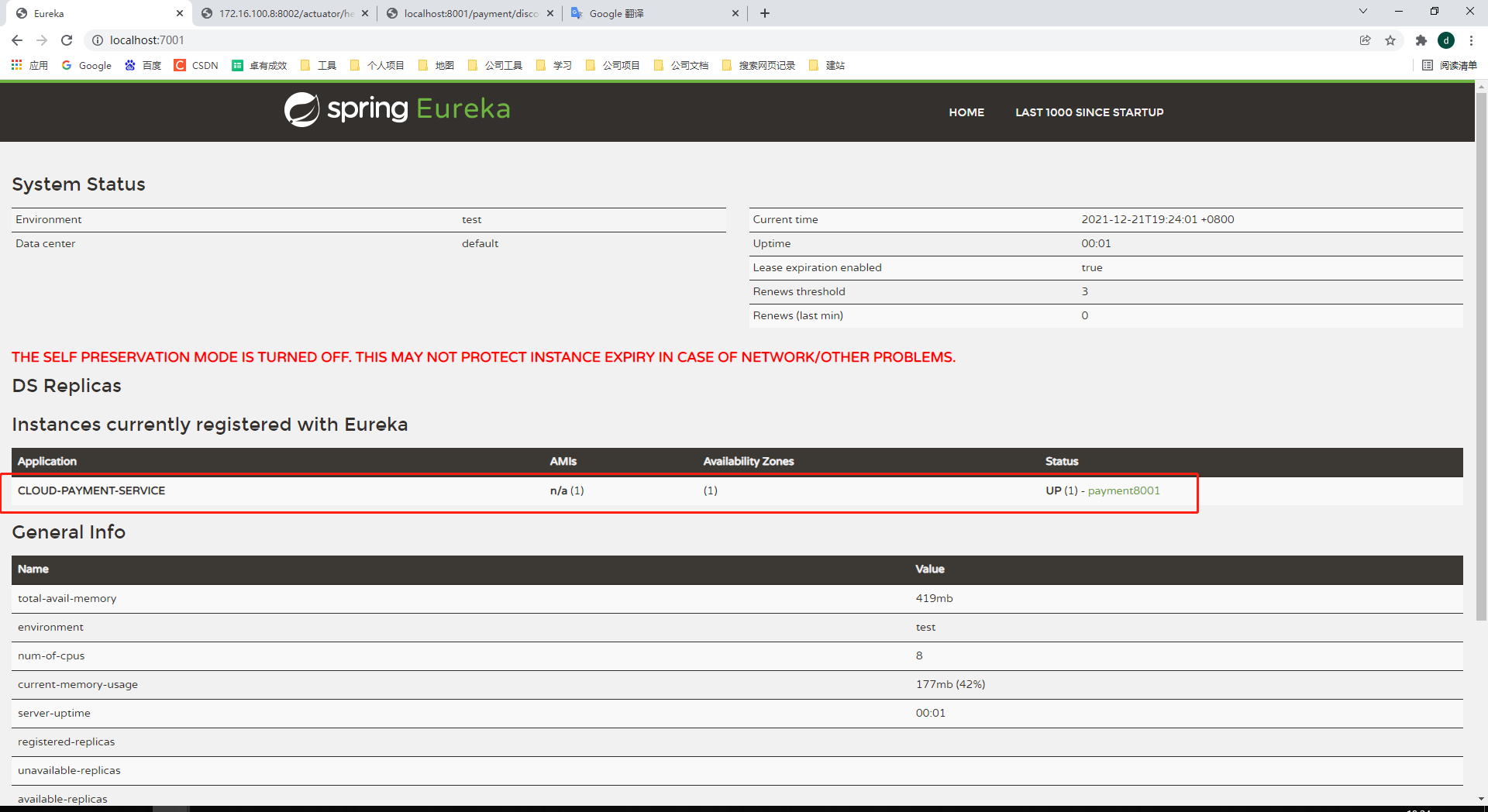This screenshot has height=812, width=1488.
Task: Close the 172.16.100.8:8002 actuator tab
Action: 365,13
